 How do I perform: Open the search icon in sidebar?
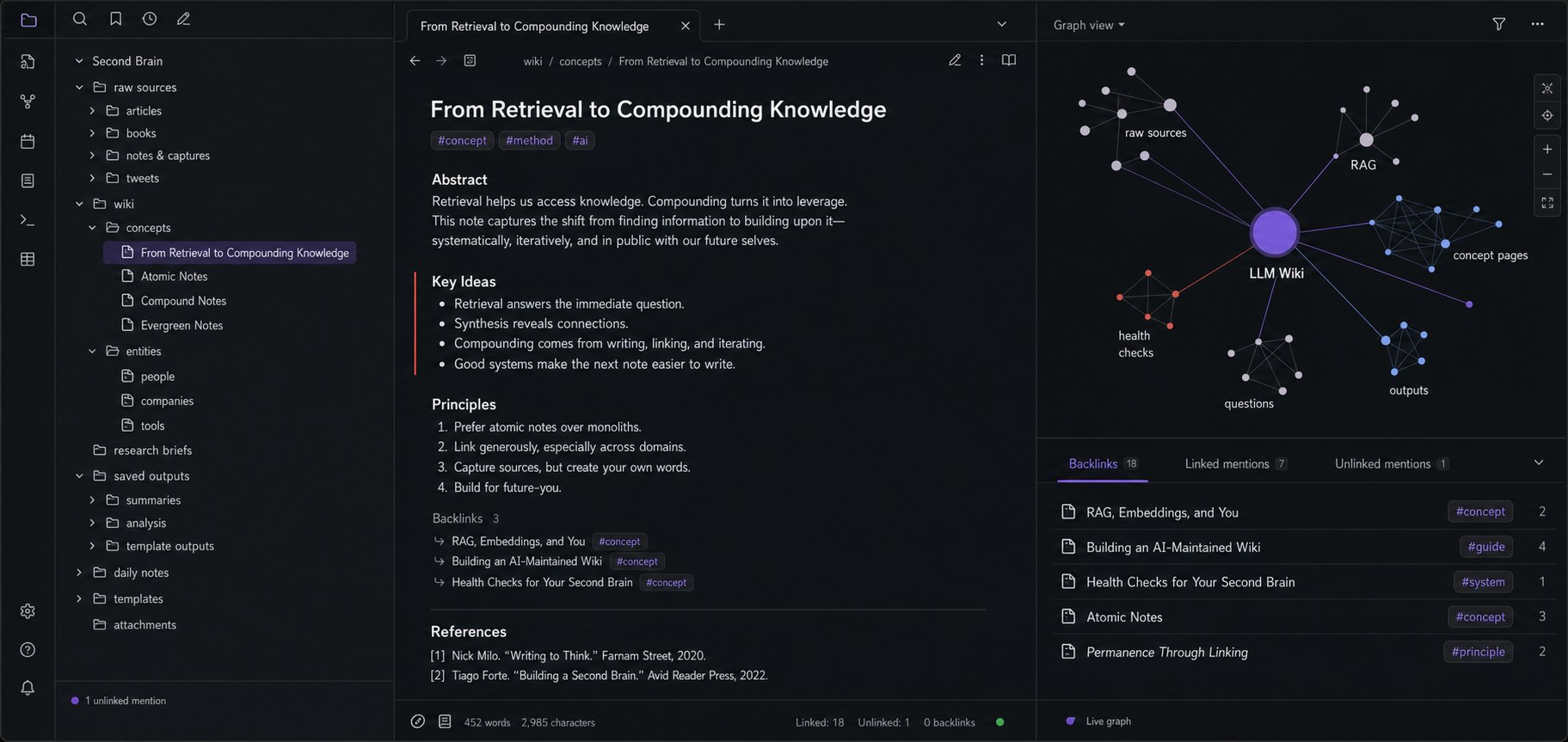80,19
